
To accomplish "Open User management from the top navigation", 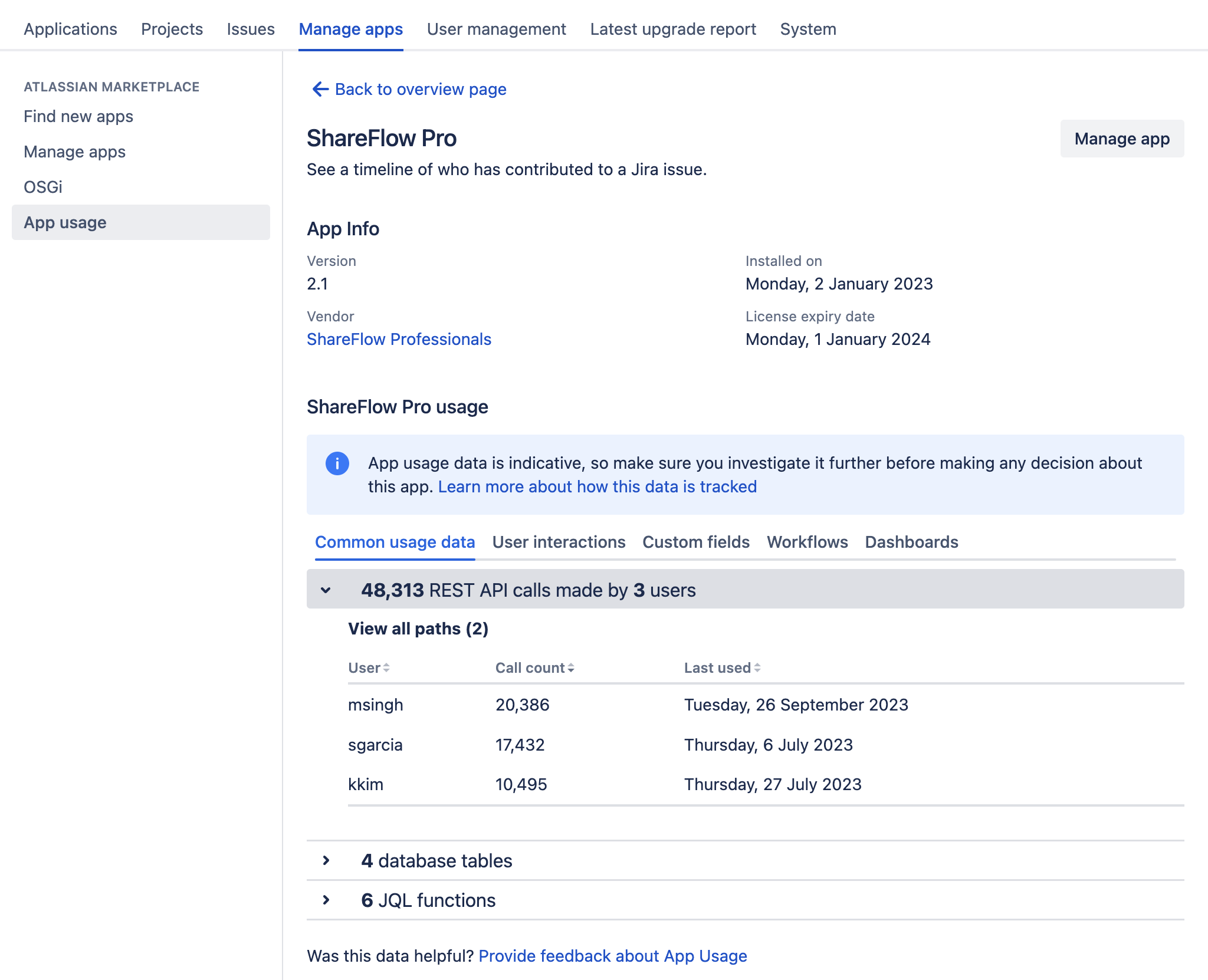I will [497, 29].
